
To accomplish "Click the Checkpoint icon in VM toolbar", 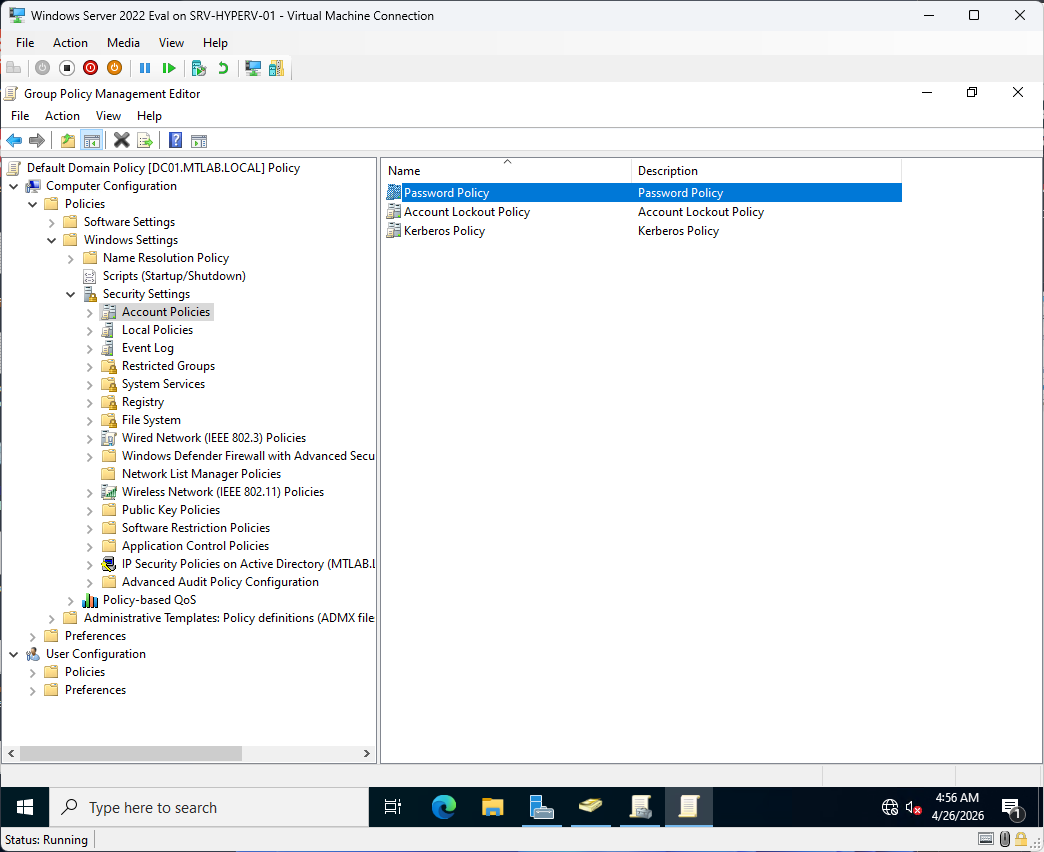I will click(198, 68).
